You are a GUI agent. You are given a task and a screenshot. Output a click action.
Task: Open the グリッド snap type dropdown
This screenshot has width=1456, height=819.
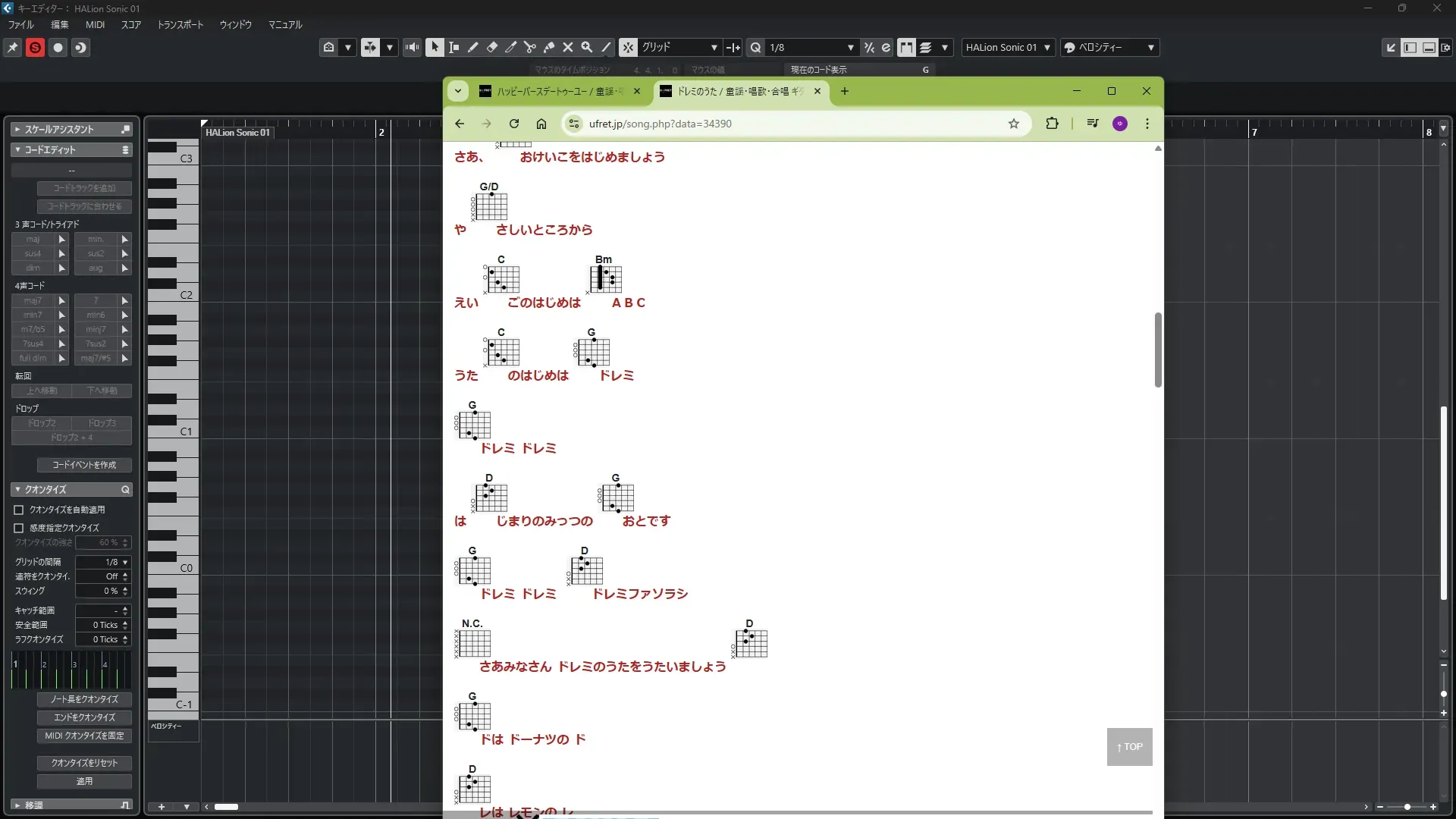[679, 47]
